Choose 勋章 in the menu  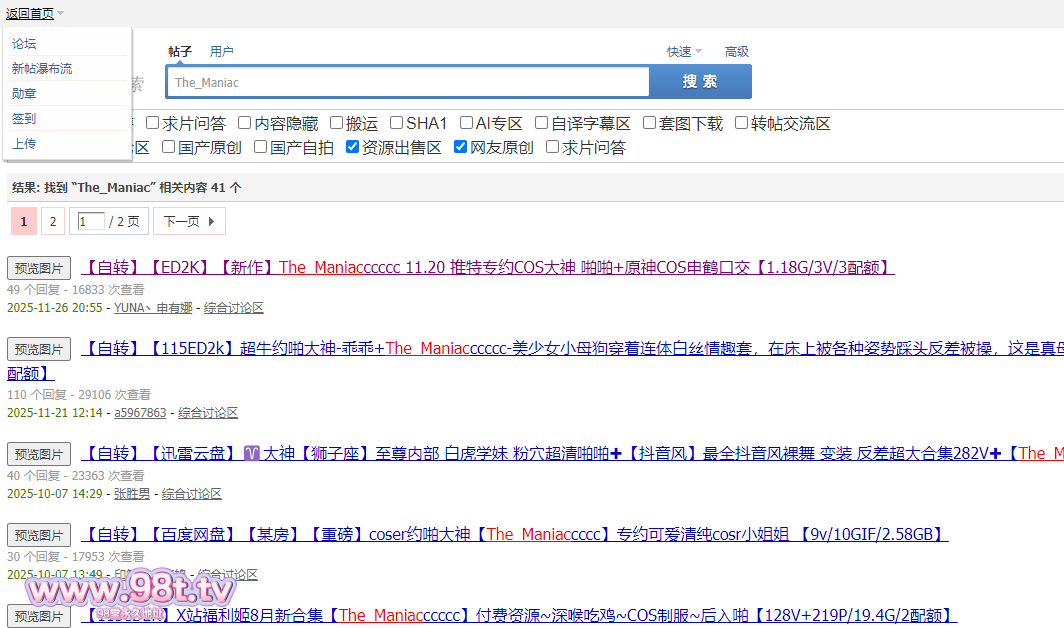(24, 94)
